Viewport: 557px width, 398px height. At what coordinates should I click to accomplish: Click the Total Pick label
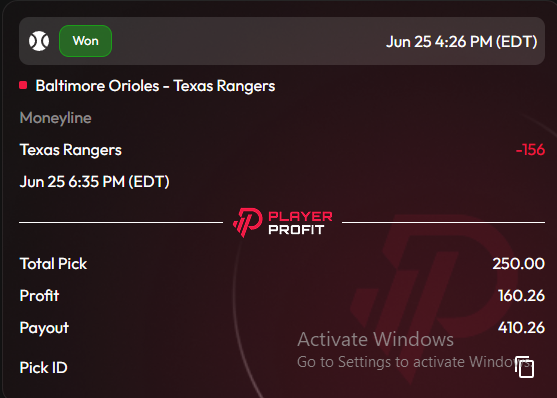pos(53,264)
